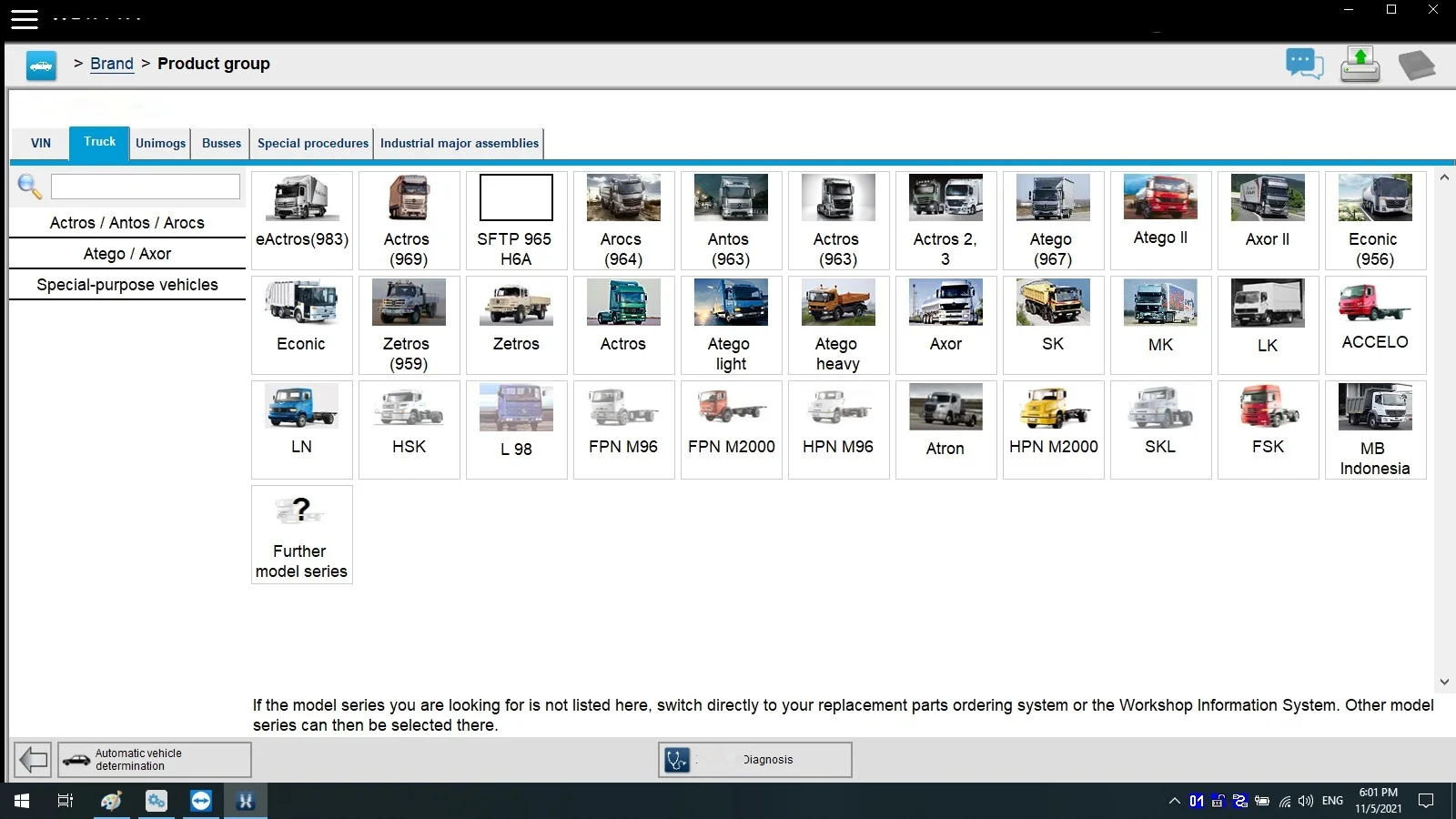1456x819 pixels.
Task: Focus the model search input field
Action: point(146,187)
